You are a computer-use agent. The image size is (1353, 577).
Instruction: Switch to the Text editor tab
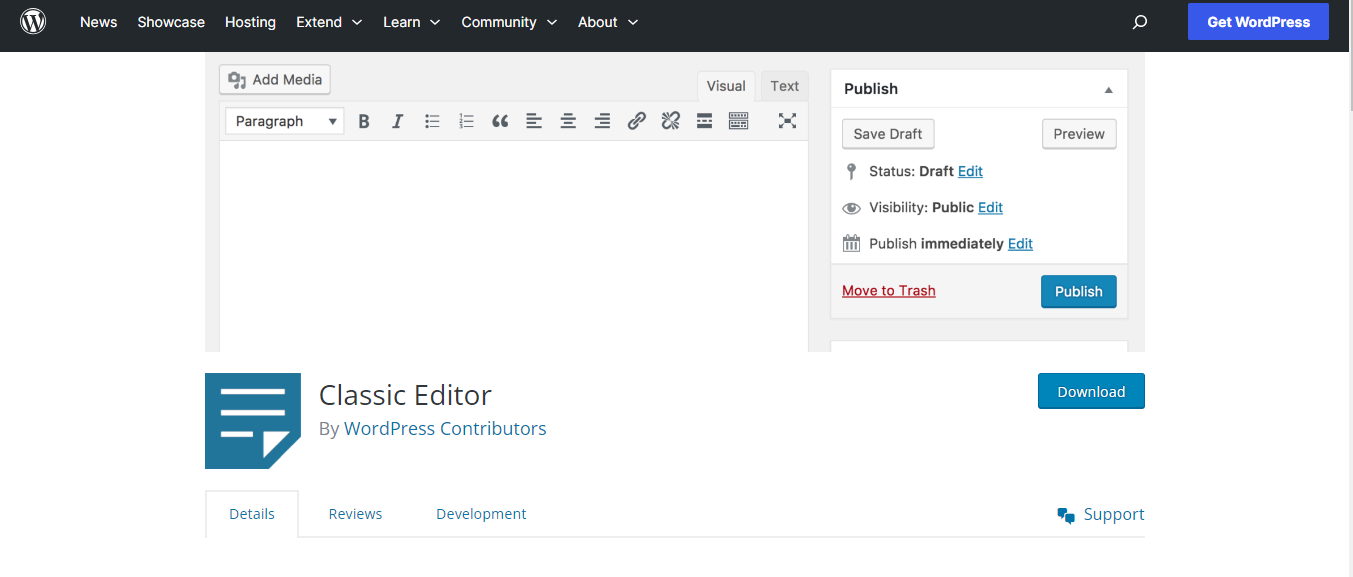[x=785, y=86]
